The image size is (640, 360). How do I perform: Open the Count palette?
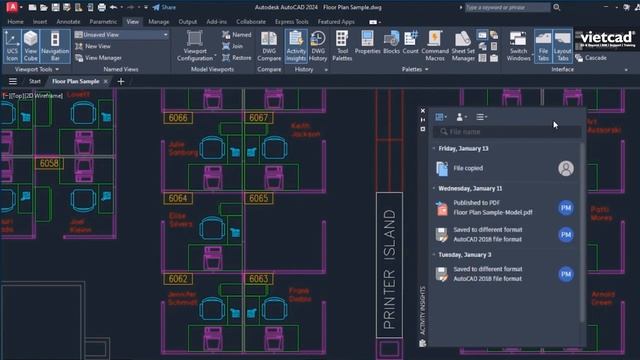pos(410,43)
